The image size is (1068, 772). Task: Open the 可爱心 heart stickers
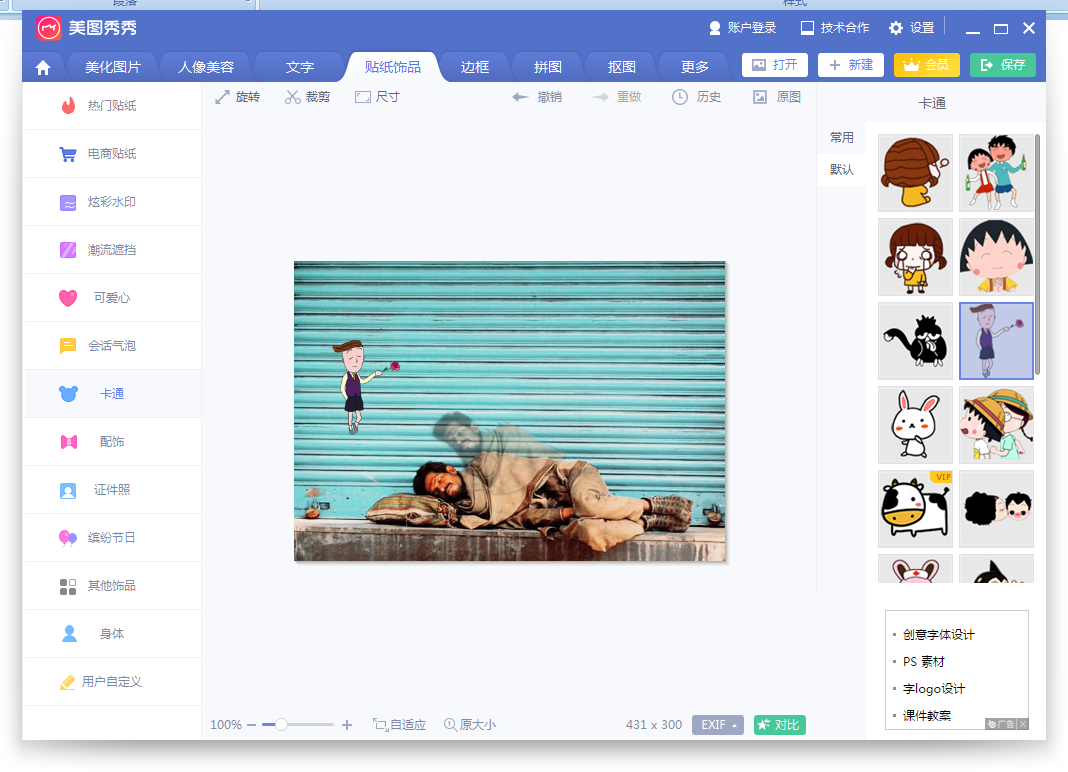pos(112,298)
